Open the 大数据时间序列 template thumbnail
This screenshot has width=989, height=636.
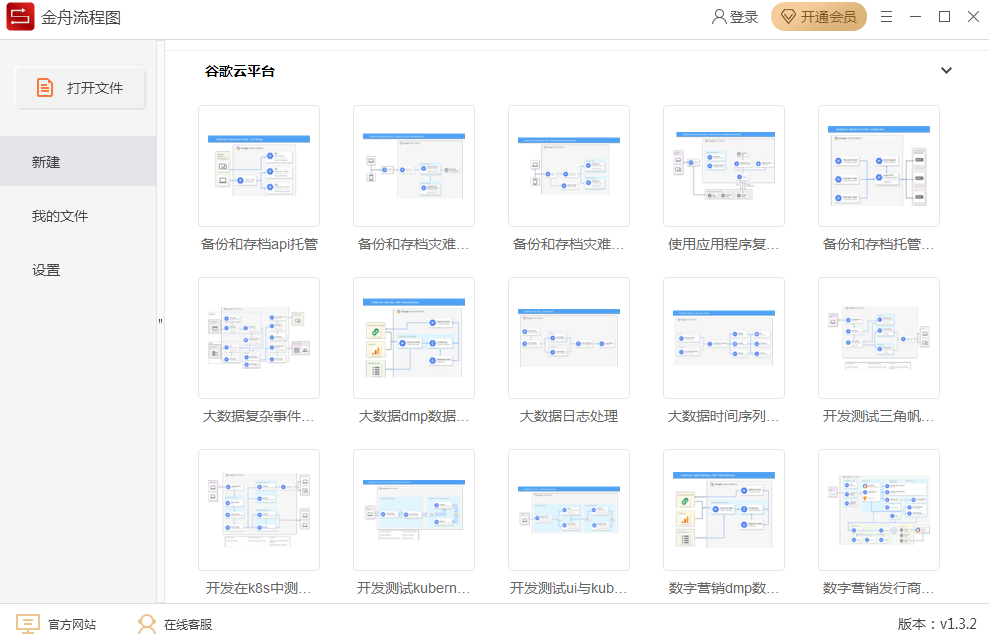[724, 338]
